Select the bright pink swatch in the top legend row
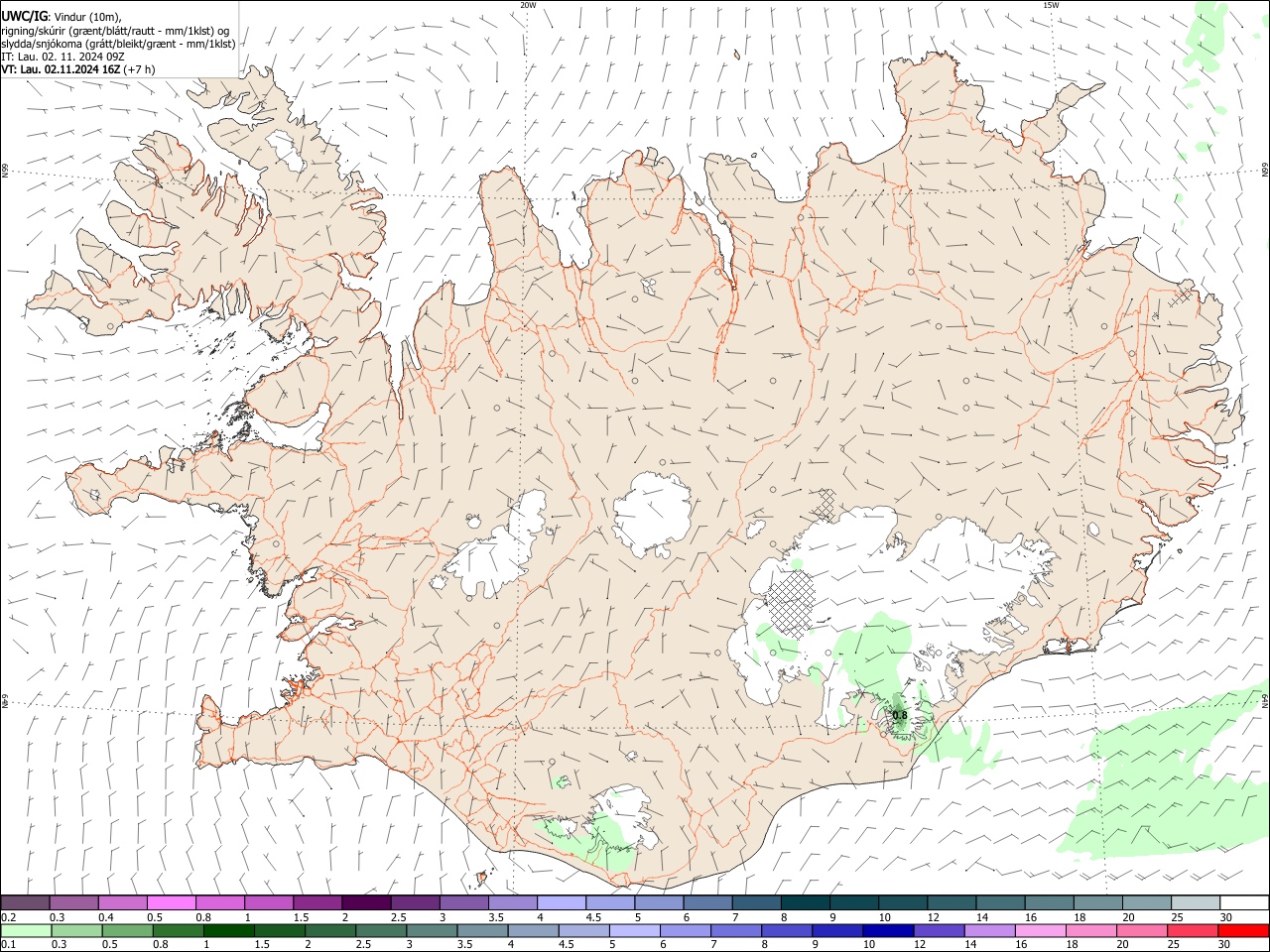The image size is (1270, 952). (172, 902)
